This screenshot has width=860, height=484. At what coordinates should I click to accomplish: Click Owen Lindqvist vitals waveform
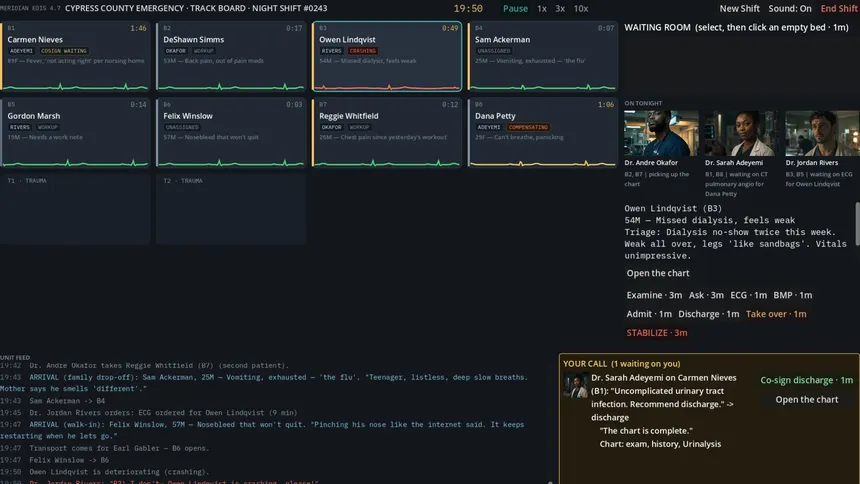(387, 87)
